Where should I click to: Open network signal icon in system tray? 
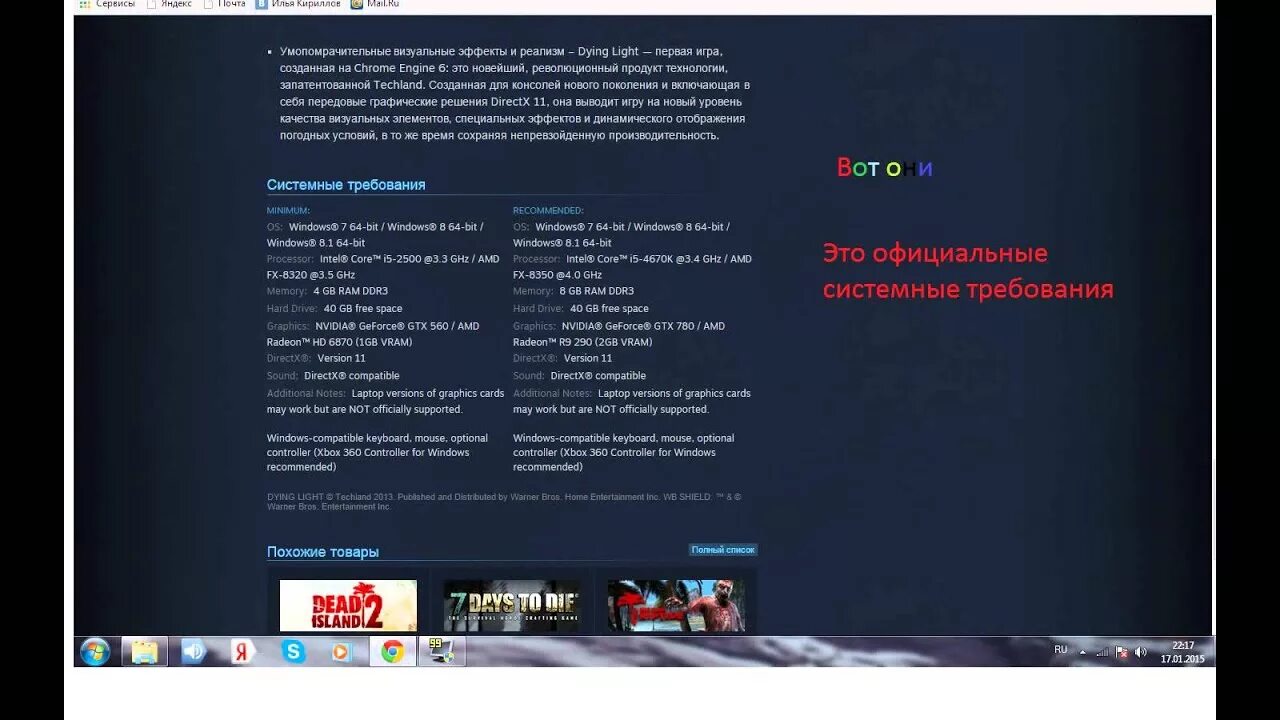coord(1102,652)
